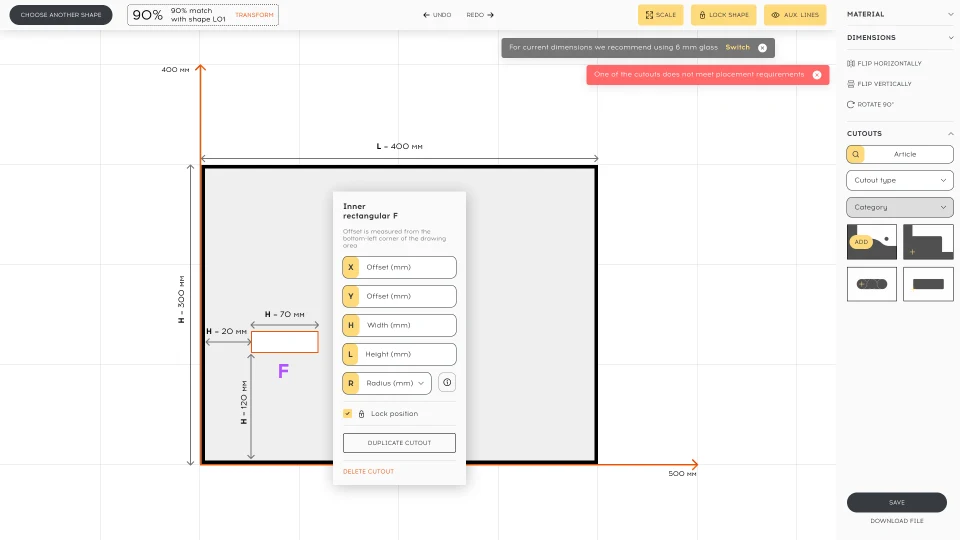Select the corner notch cutout thumbnail

coord(928,242)
